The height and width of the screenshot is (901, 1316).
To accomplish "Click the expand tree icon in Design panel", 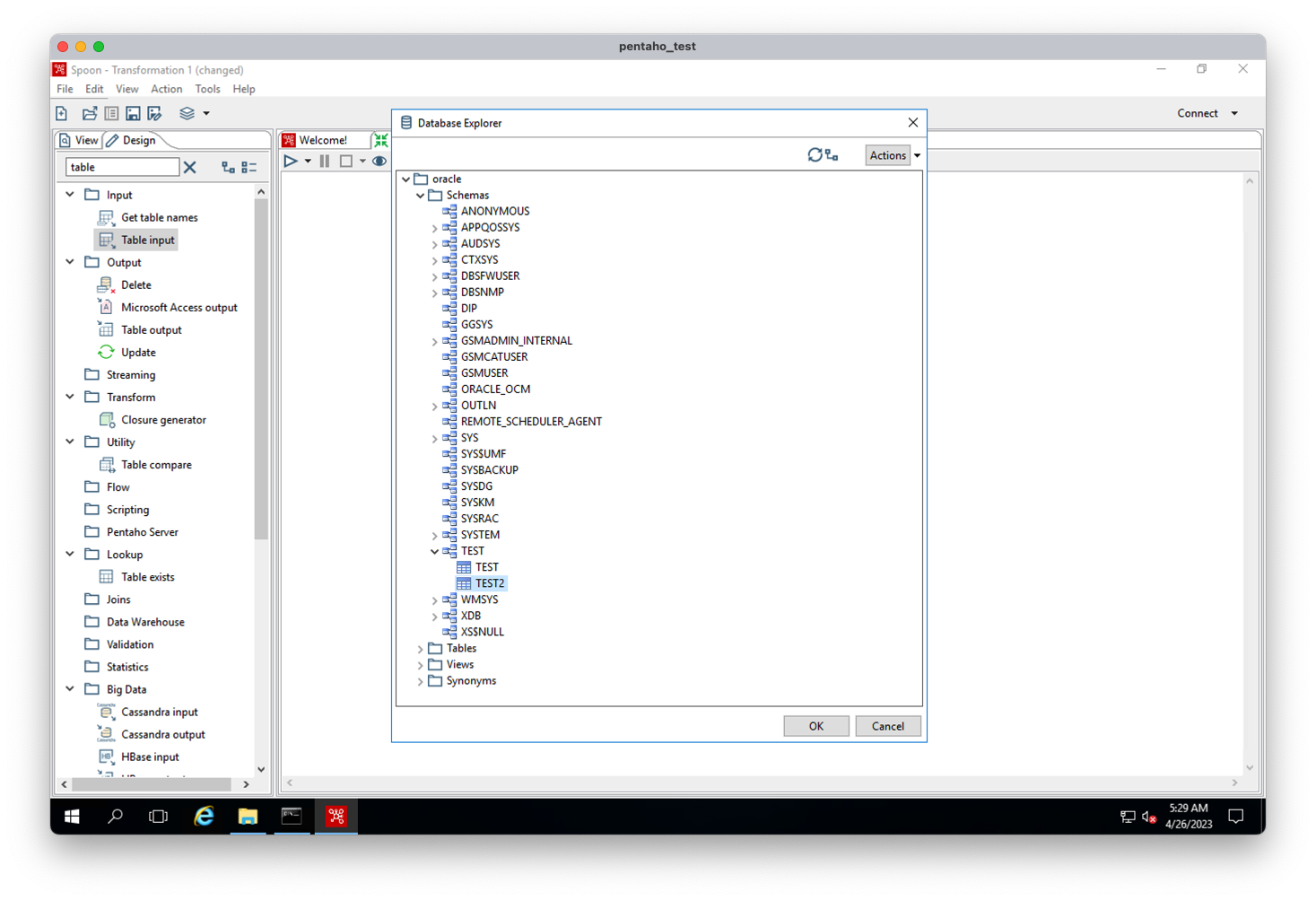I will coord(228,167).
